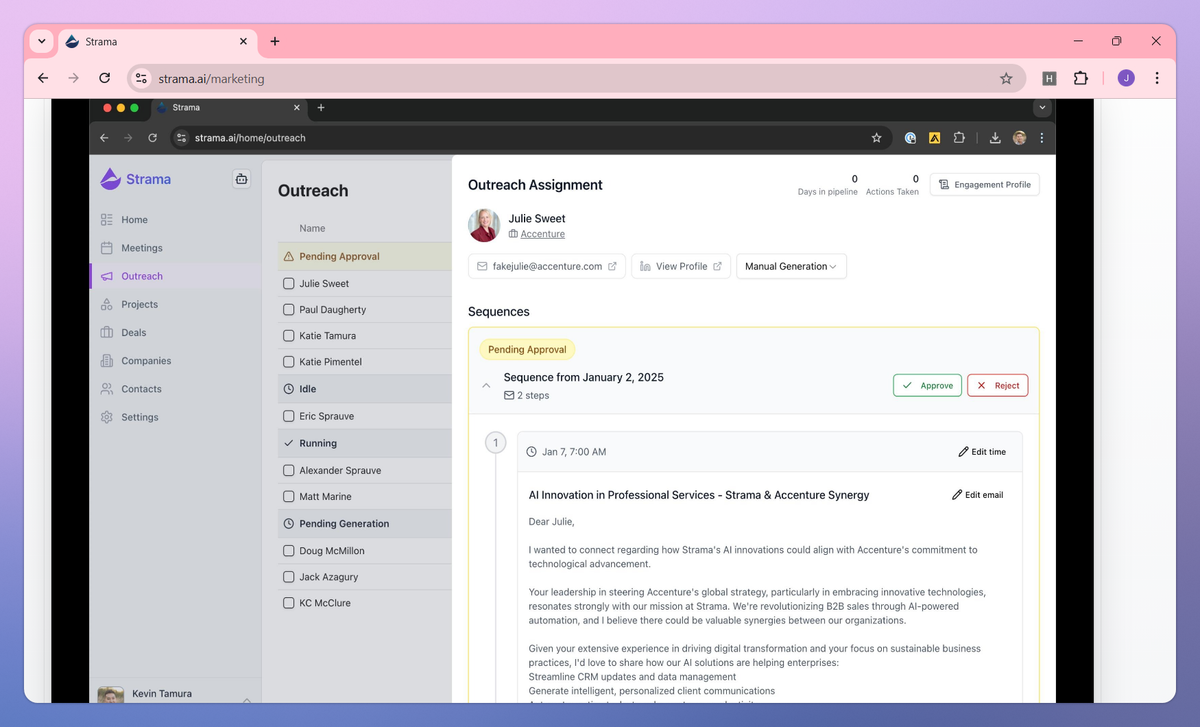The image size is (1200, 727).
Task: Expand Kevin Tamura user menu chevron
Action: pos(247,698)
